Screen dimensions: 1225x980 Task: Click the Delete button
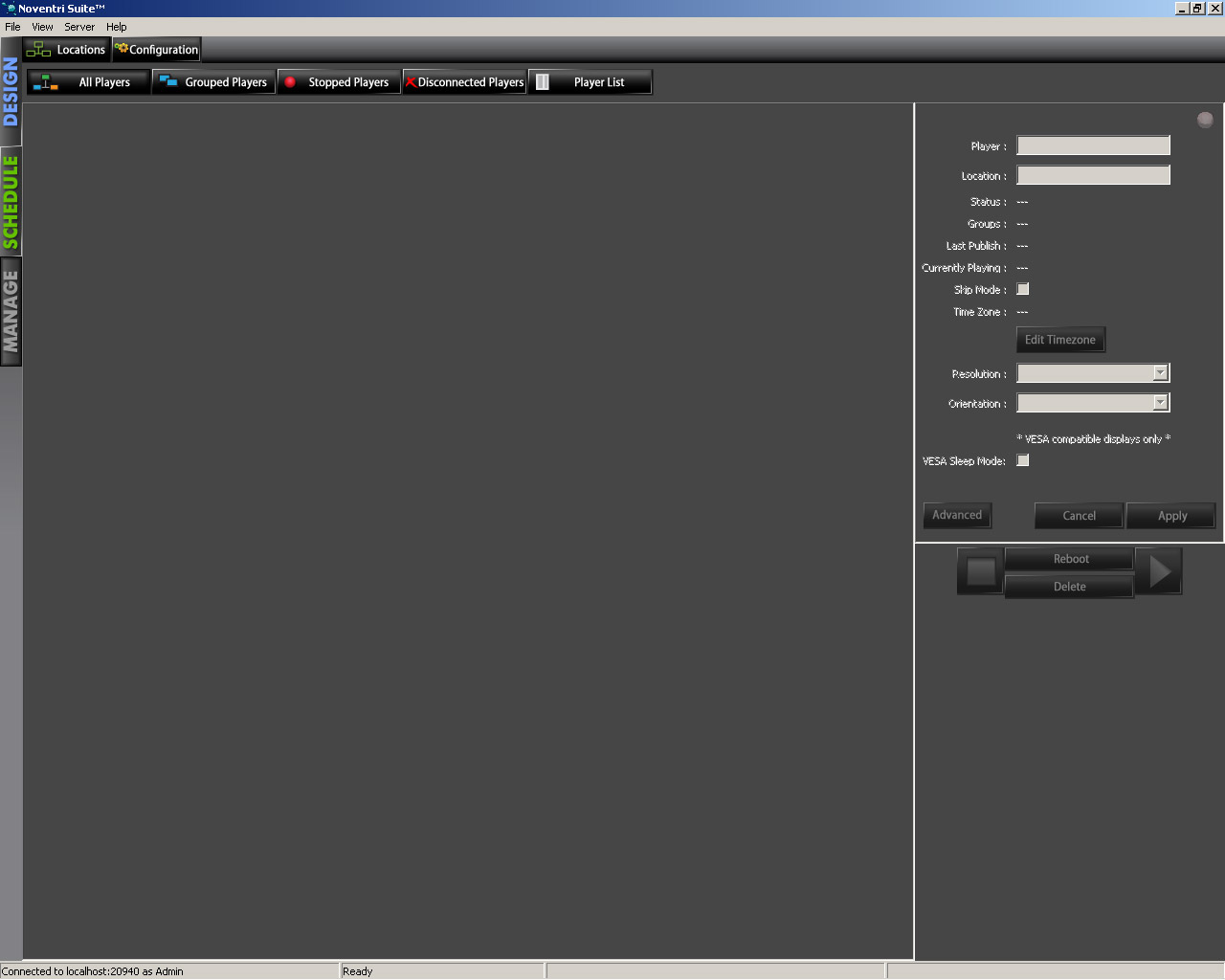[x=1070, y=587]
